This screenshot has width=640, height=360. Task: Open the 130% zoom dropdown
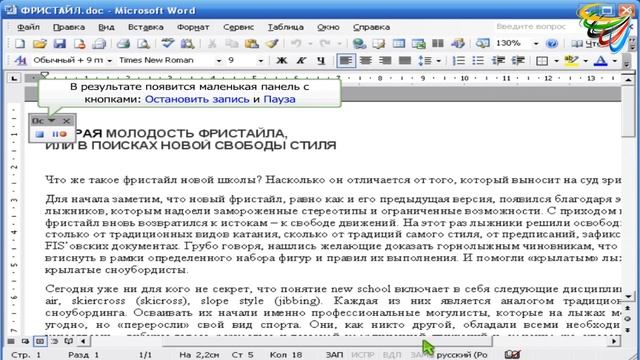click(536, 43)
